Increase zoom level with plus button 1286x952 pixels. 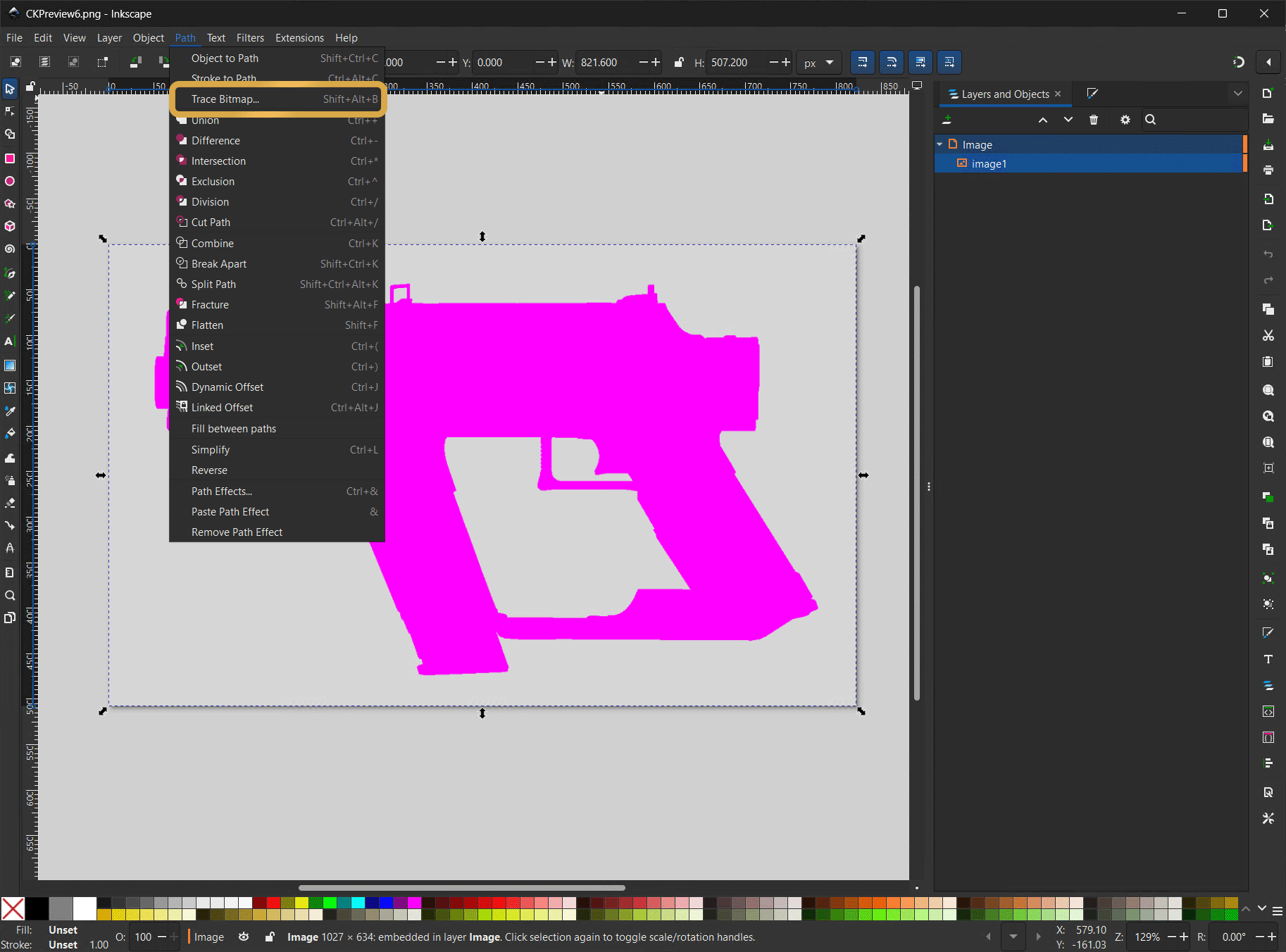[x=1184, y=937]
